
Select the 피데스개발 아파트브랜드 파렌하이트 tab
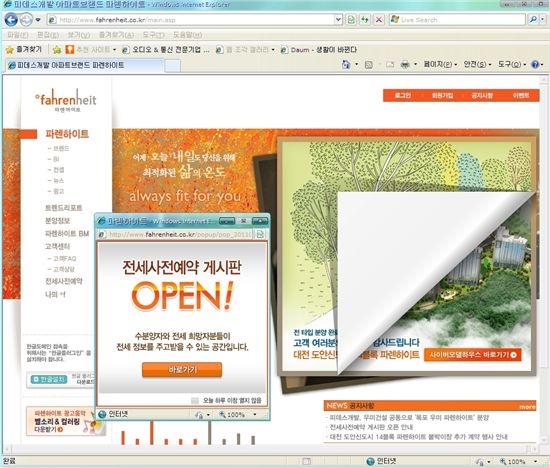(x=84, y=65)
